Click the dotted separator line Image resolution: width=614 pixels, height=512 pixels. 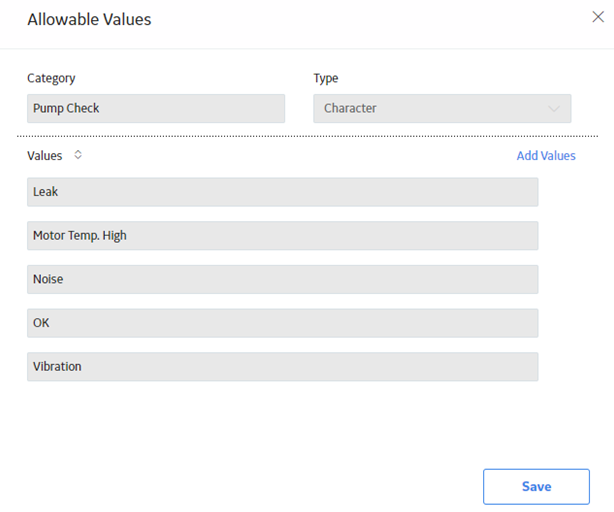tap(307, 136)
